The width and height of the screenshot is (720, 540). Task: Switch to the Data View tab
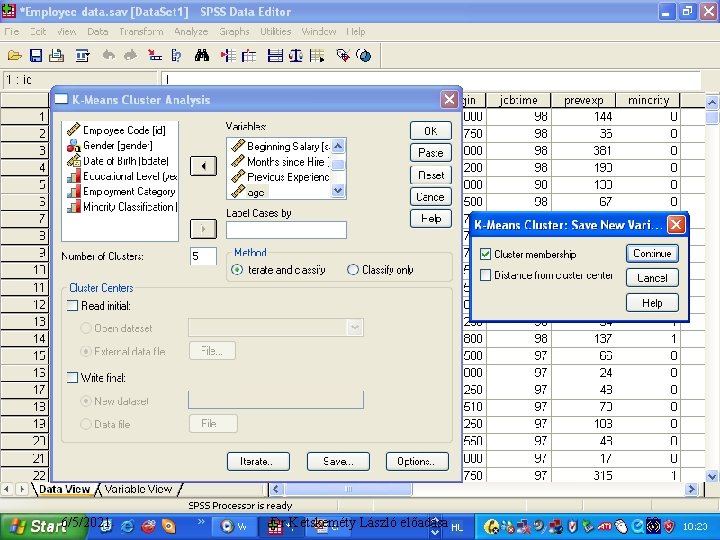coord(64,489)
